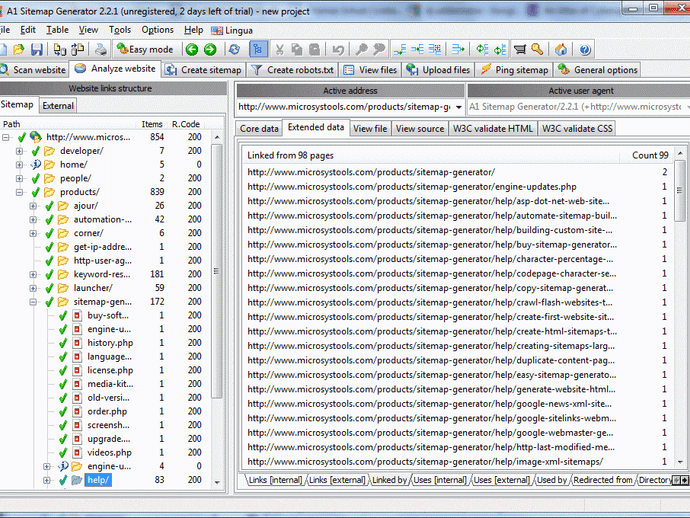Open the Table menu
Image resolution: width=690 pixels, height=518 pixels.
pyautogui.click(x=57, y=30)
